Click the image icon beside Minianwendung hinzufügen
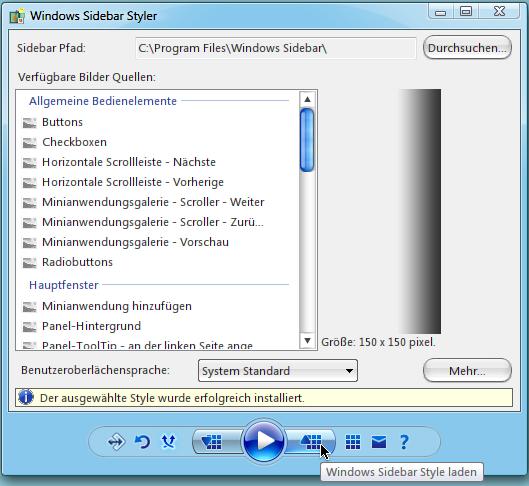Image resolution: width=529 pixels, height=486 pixels. pos(29,307)
